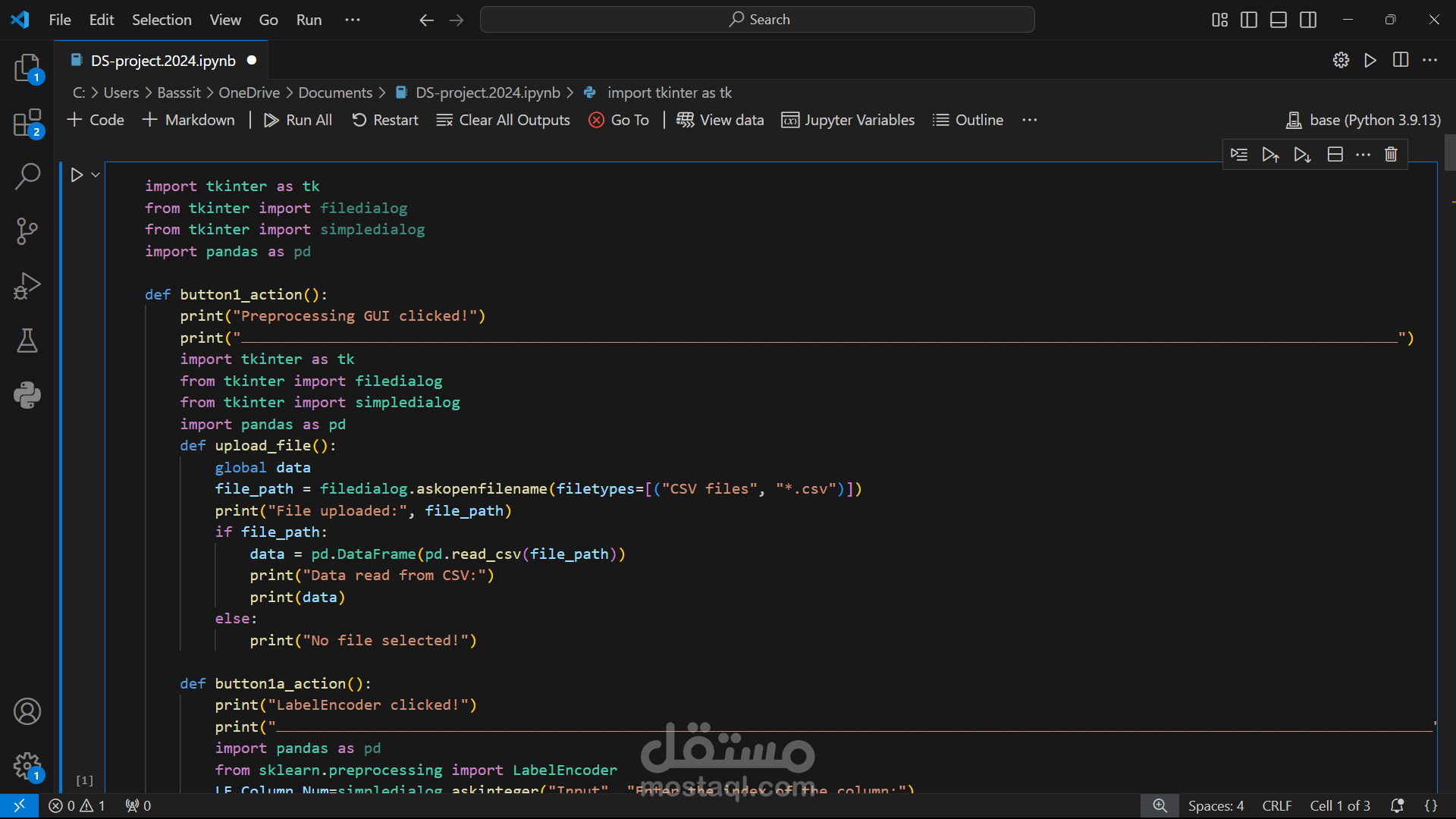Image resolution: width=1456 pixels, height=819 pixels.
Task: Open the remote window indicator
Action: click(x=20, y=805)
